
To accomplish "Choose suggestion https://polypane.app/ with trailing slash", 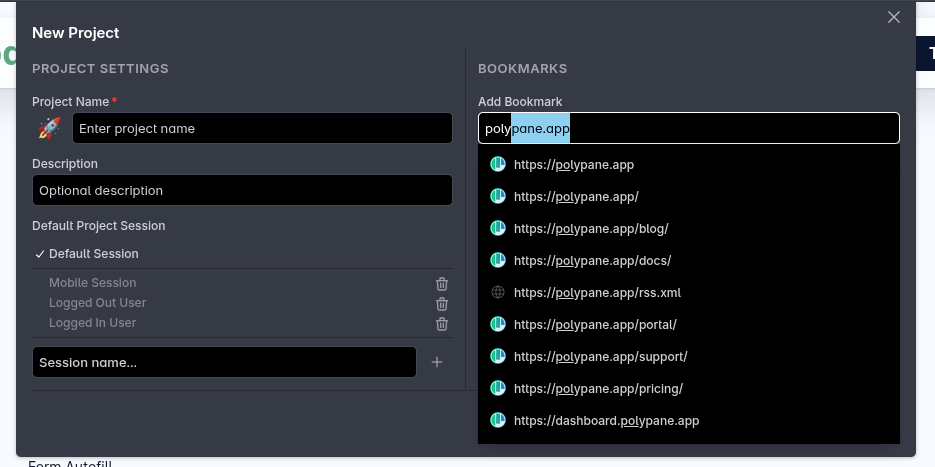I will pos(689,196).
